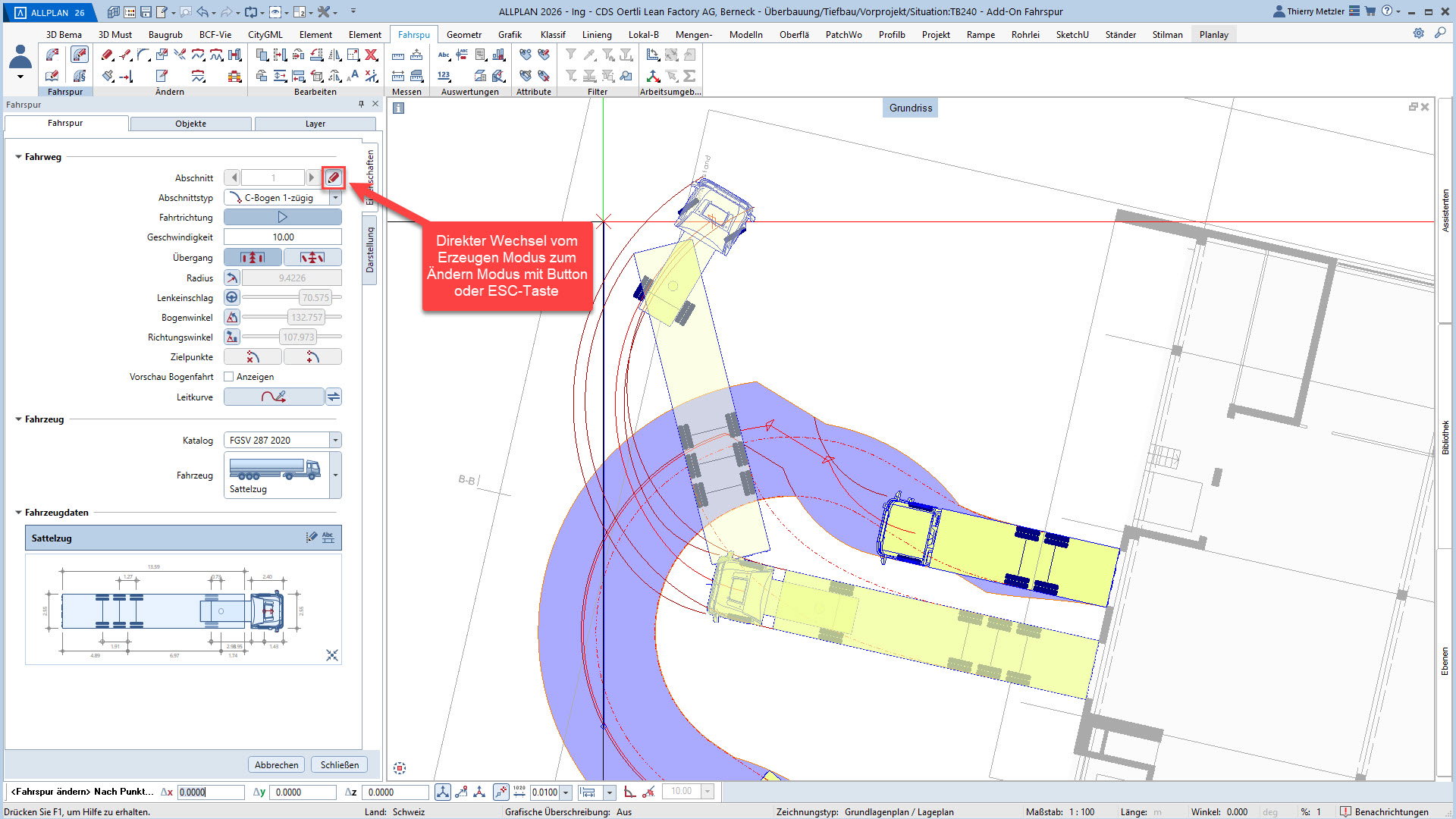This screenshot has width=1456, height=819.
Task: Click the add Zielpunkte target point button
Action: pos(312,357)
